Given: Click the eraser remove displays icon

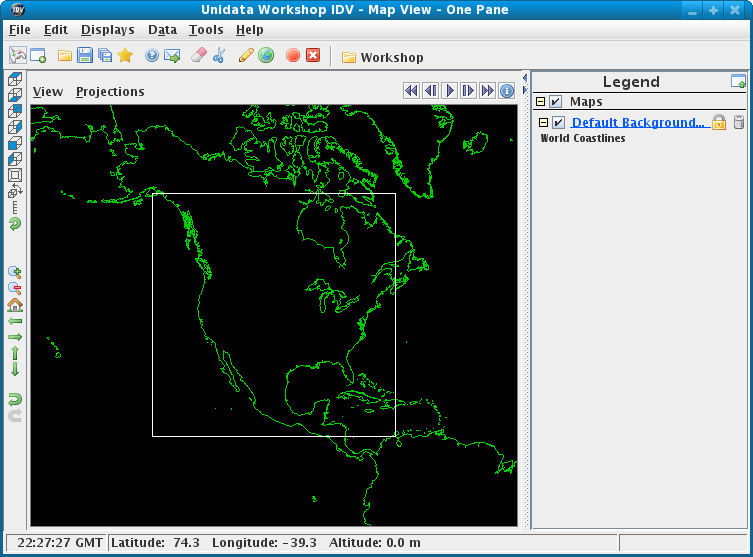Looking at the screenshot, I should 197,56.
